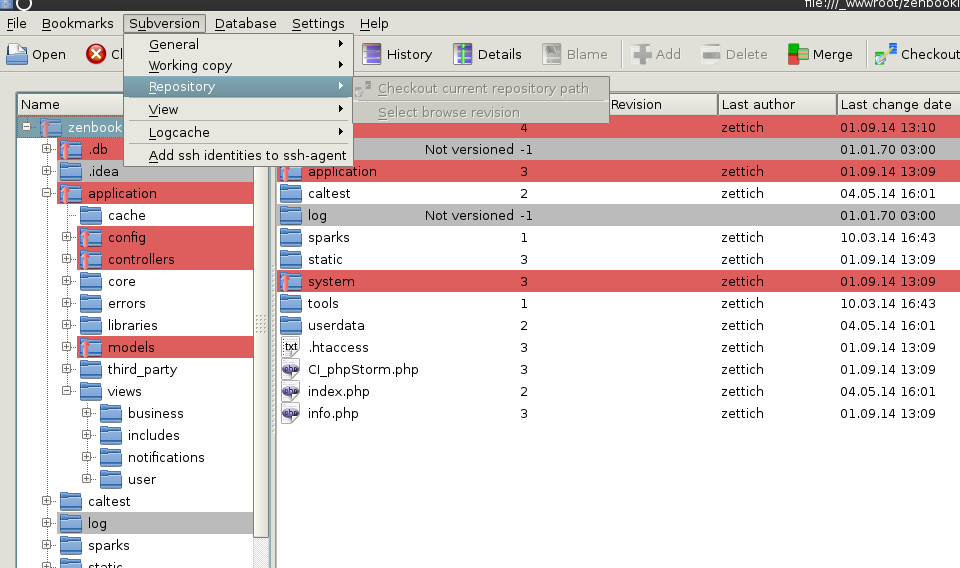Image resolution: width=960 pixels, height=568 pixels.
Task: Show Details via its toolbar icon
Action: (x=462, y=54)
